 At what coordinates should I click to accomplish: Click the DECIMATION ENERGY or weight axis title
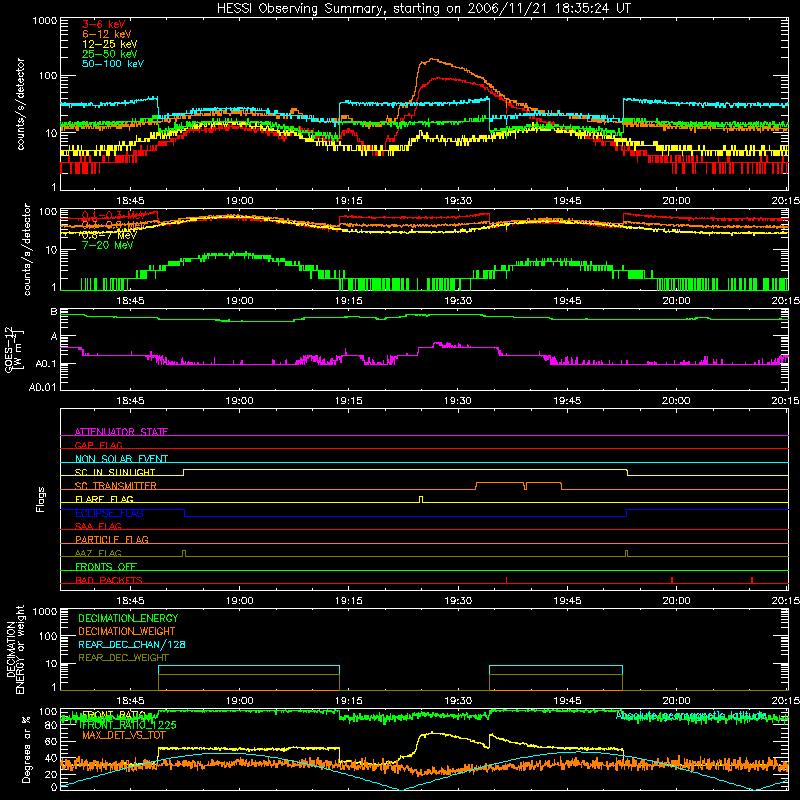coord(15,649)
